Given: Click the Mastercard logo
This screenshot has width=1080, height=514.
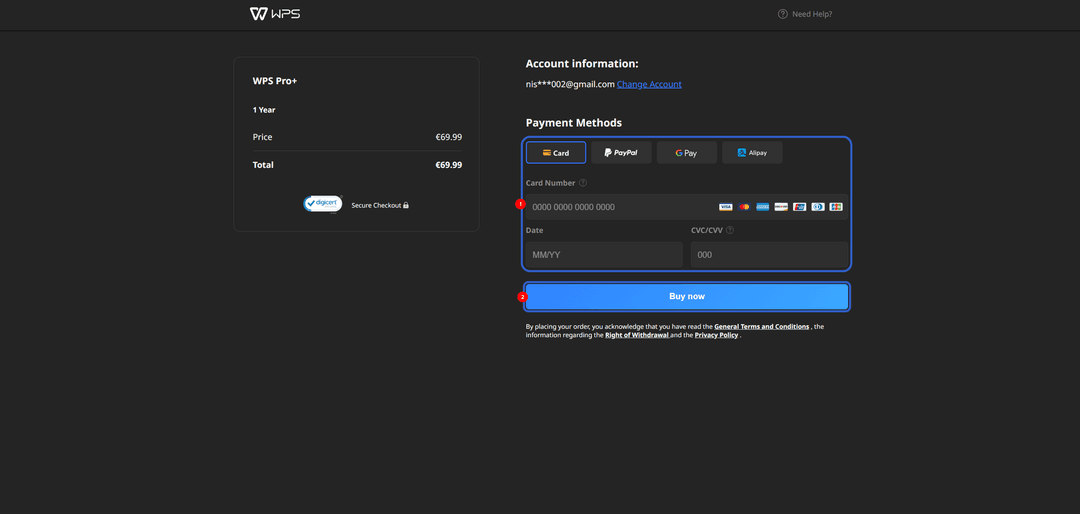Looking at the screenshot, I should coord(744,207).
